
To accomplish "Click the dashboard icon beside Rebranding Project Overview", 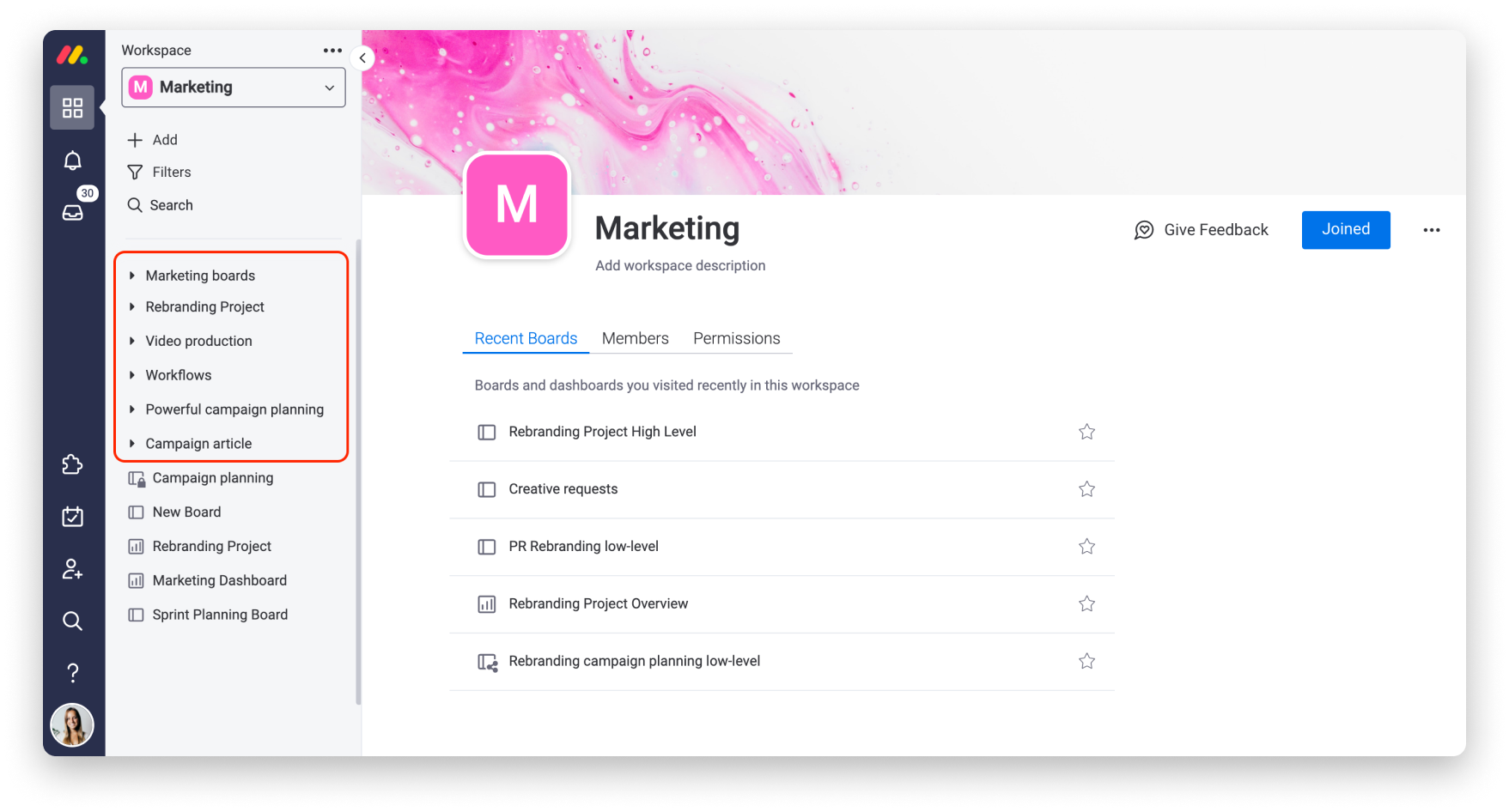I will (x=486, y=604).
